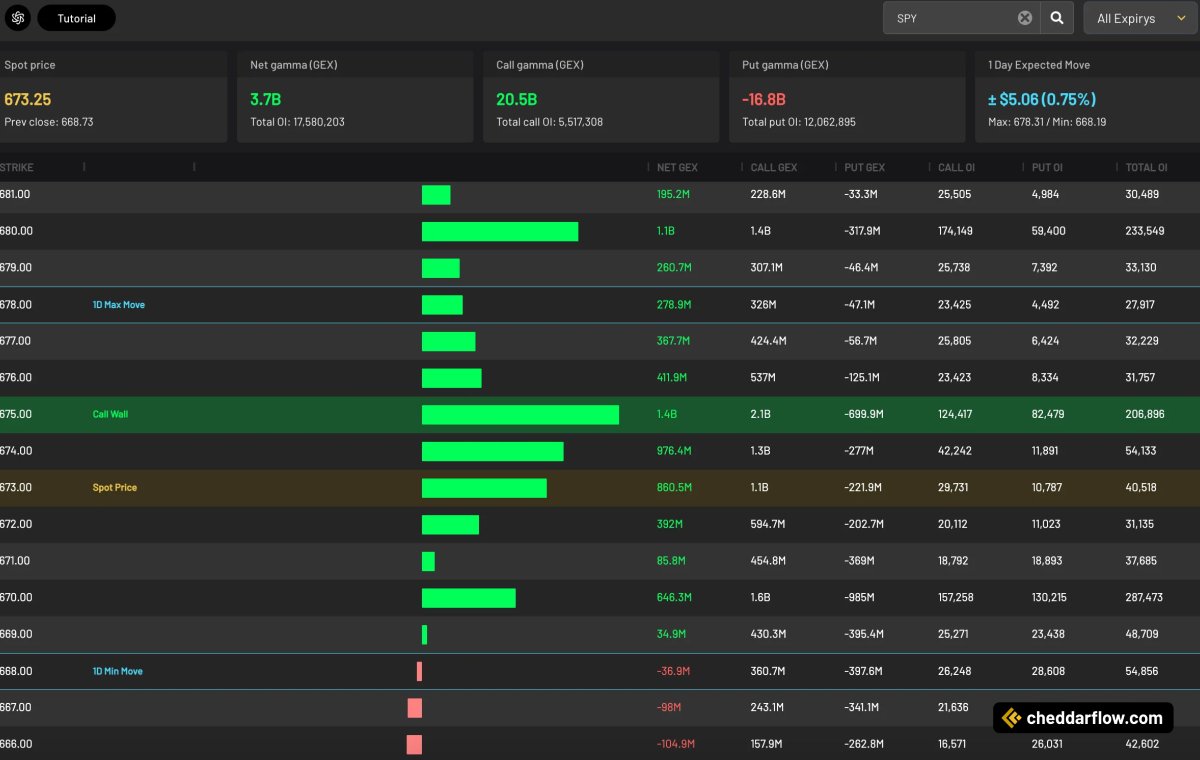The width and height of the screenshot is (1200, 760).
Task: Click the 1D Max Move label
Action: click(118, 304)
